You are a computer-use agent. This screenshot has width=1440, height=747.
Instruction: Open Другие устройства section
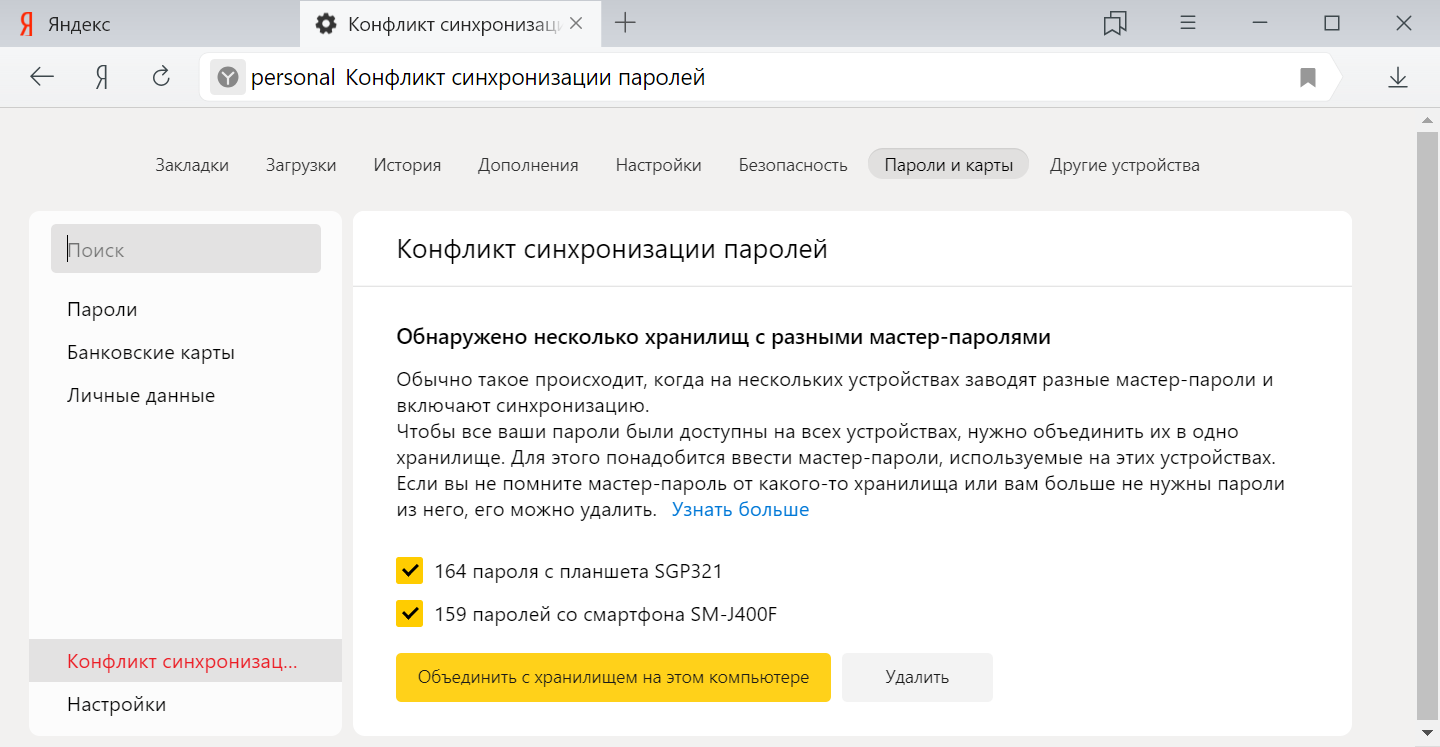[x=1125, y=165]
